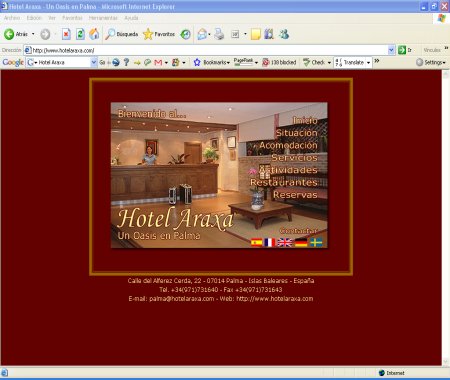The height and width of the screenshot is (380, 450).
Task: Expand the address bar dropdown arrow
Action: (391, 50)
